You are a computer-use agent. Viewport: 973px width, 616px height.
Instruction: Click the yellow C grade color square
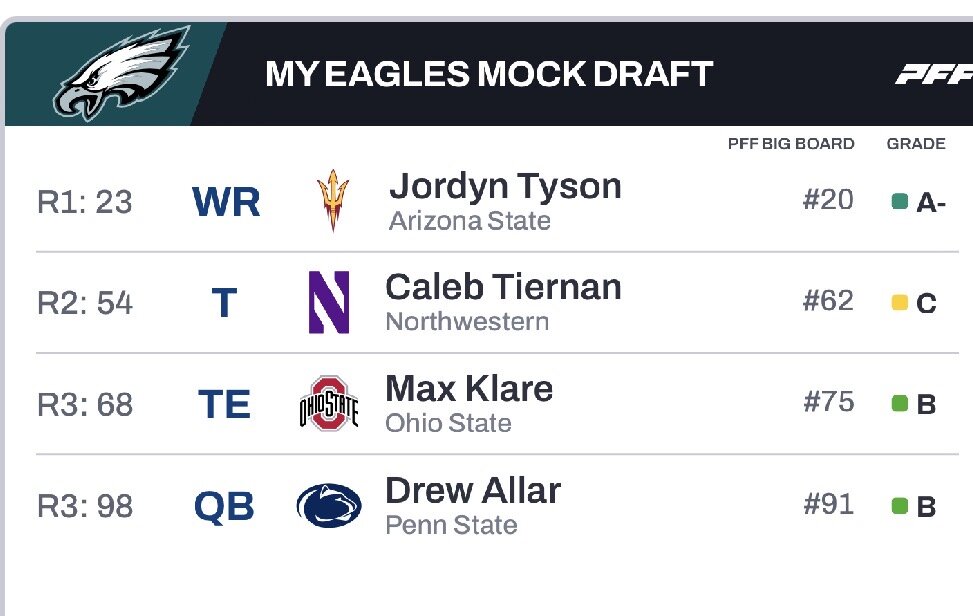point(899,302)
